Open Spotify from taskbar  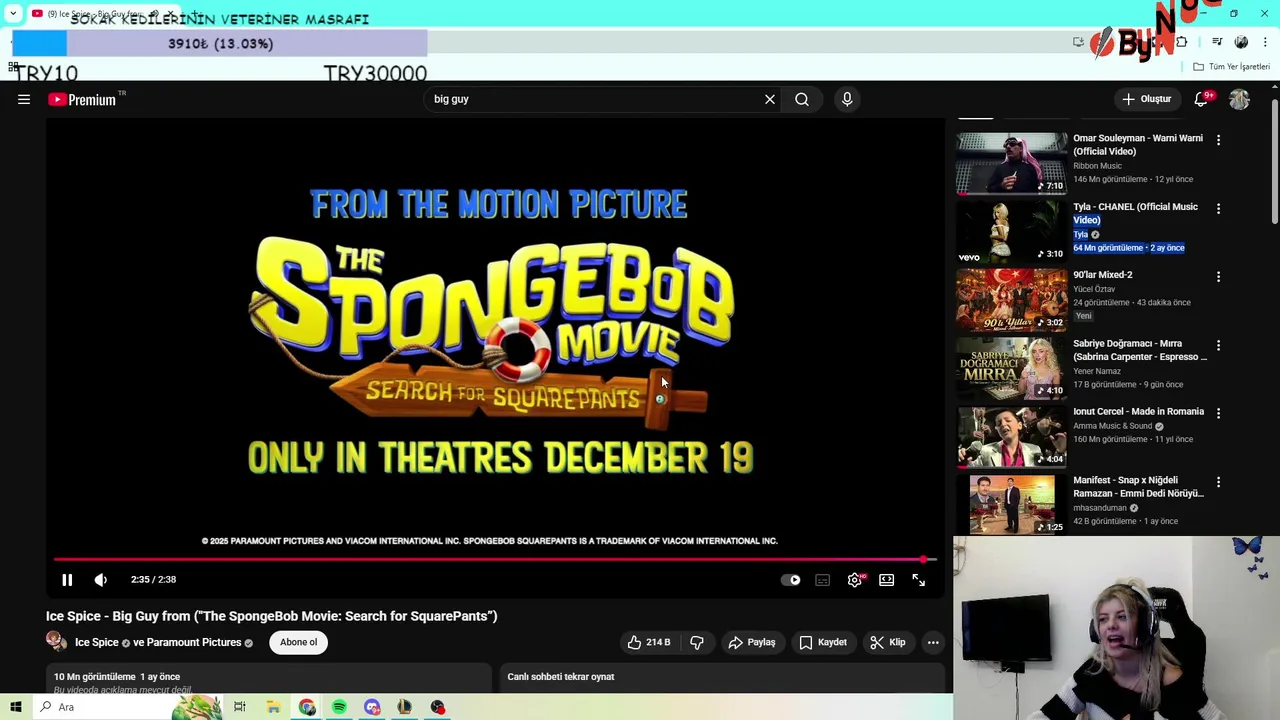pos(339,707)
